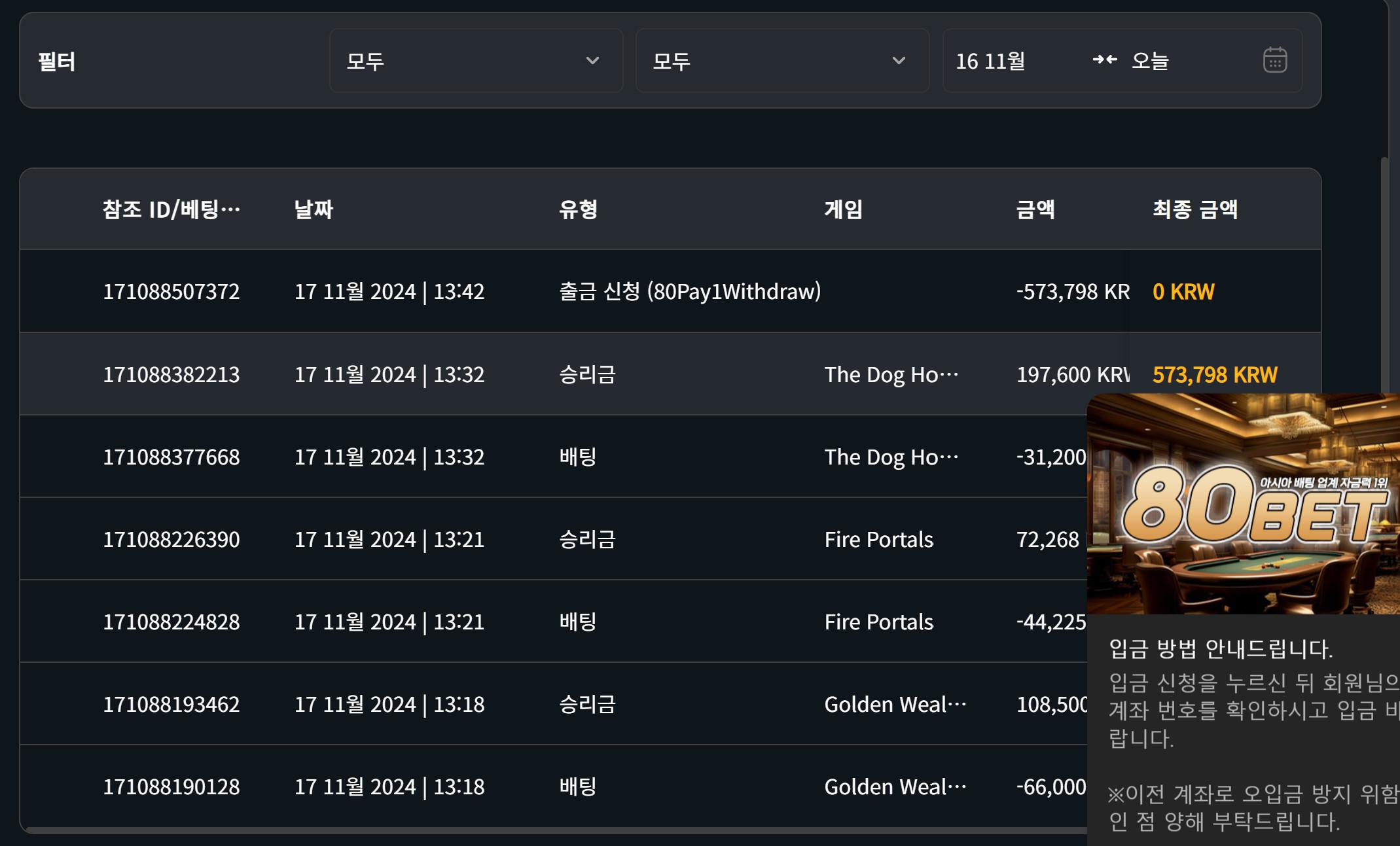
Task: Open the calendar date picker icon
Action: 1274,60
